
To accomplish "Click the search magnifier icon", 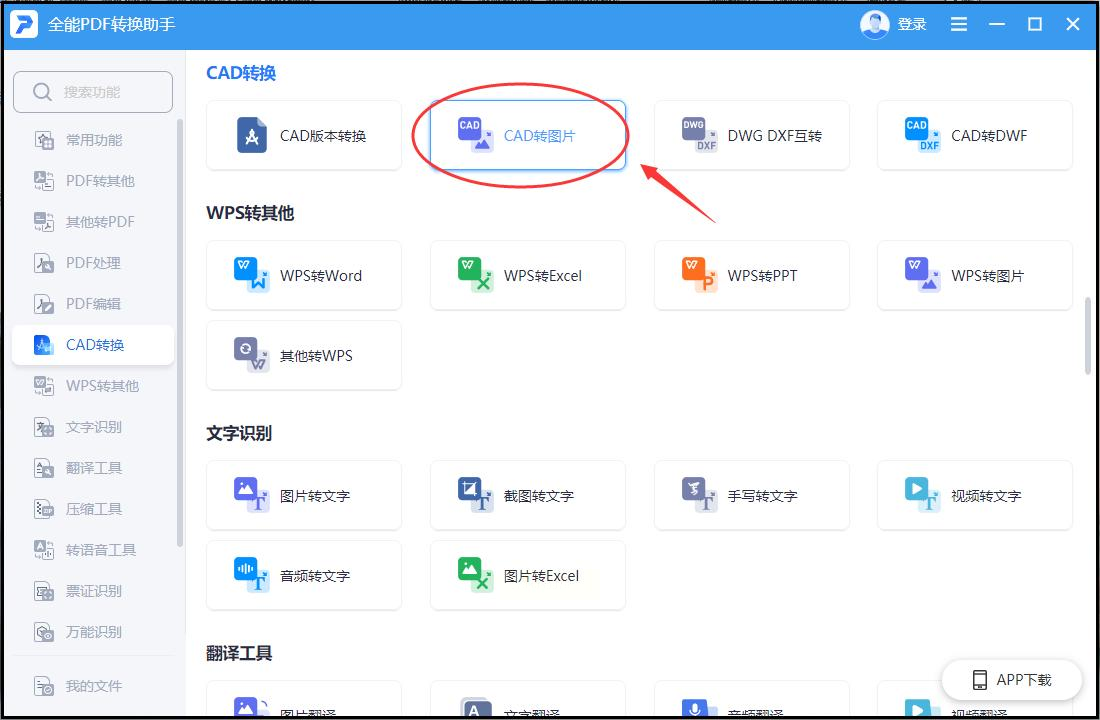I will coord(42,92).
